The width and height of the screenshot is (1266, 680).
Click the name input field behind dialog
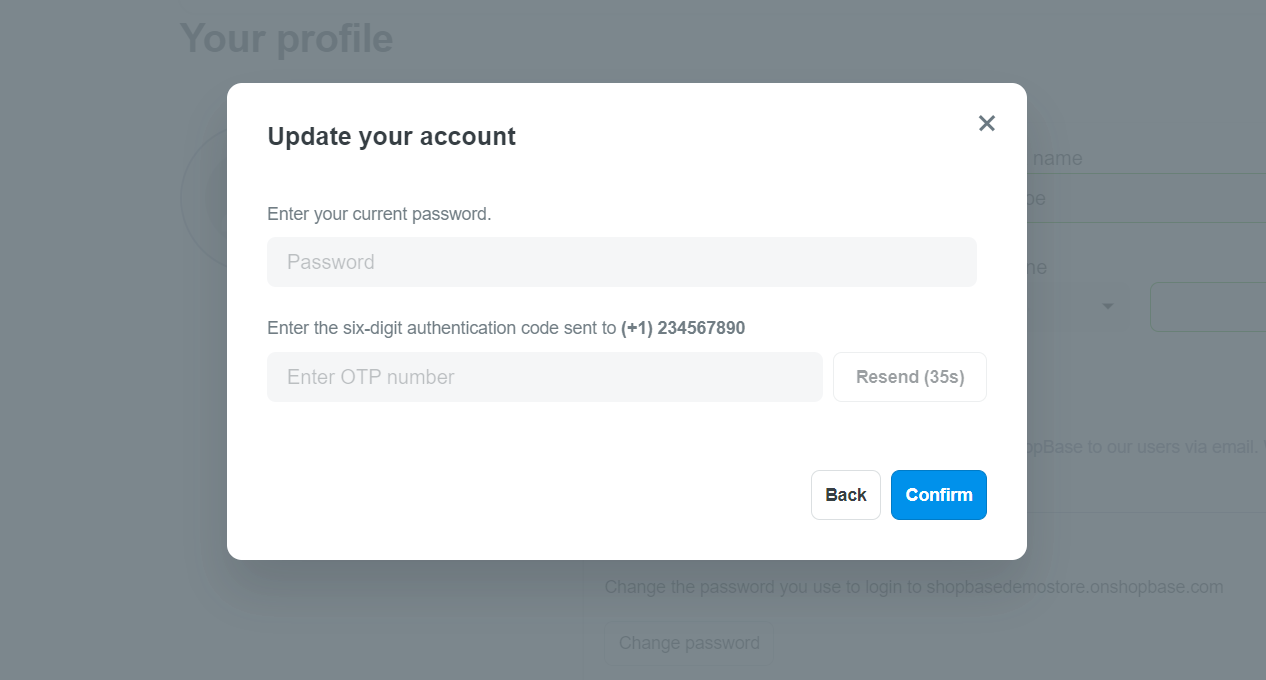click(x=1146, y=198)
